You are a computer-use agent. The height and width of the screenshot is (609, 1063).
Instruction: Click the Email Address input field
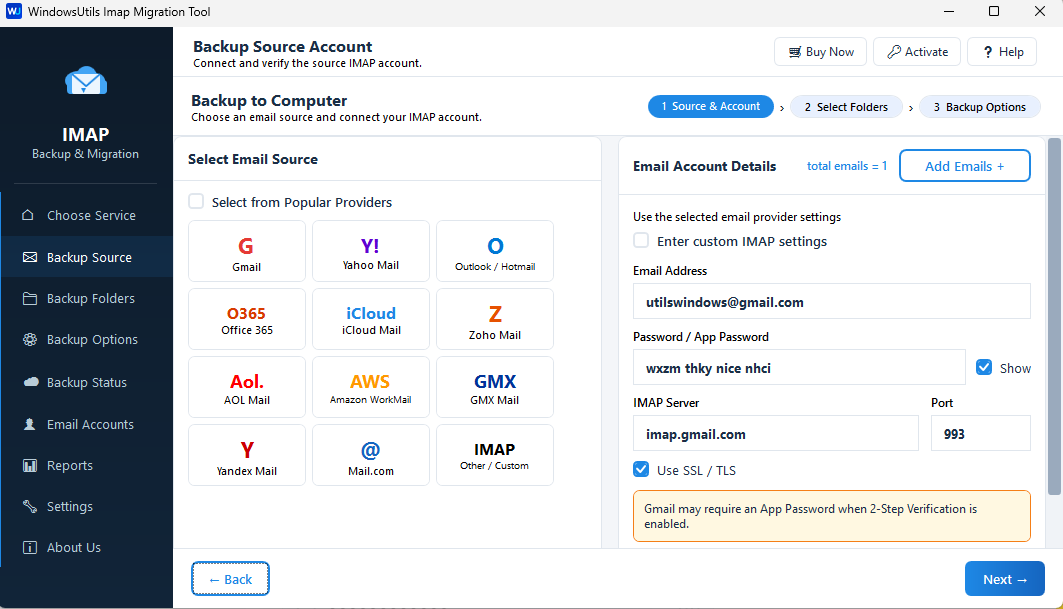point(832,301)
